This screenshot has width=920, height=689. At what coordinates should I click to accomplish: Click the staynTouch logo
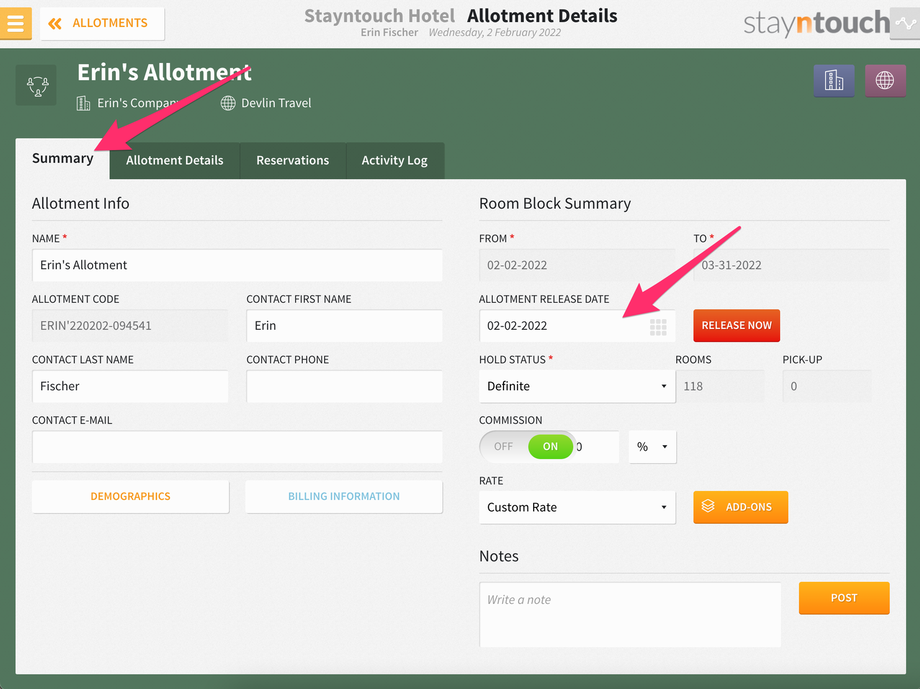(817, 23)
